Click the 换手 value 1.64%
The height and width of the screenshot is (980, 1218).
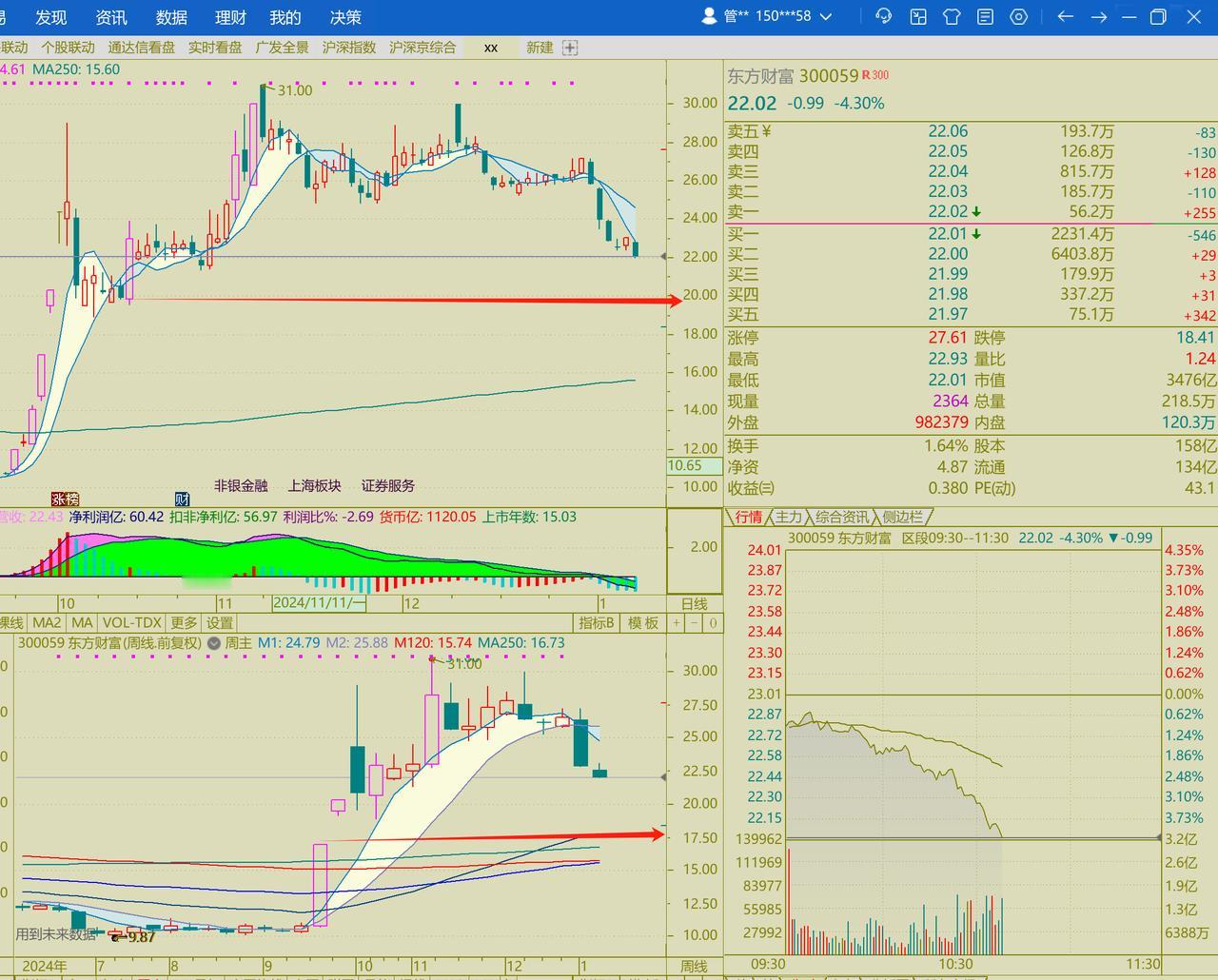point(946,446)
